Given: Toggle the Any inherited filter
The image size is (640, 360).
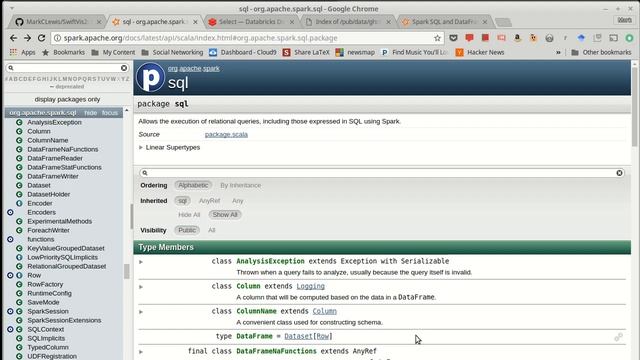Looking at the screenshot, I should pyautogui.click(x=238, y=201).
